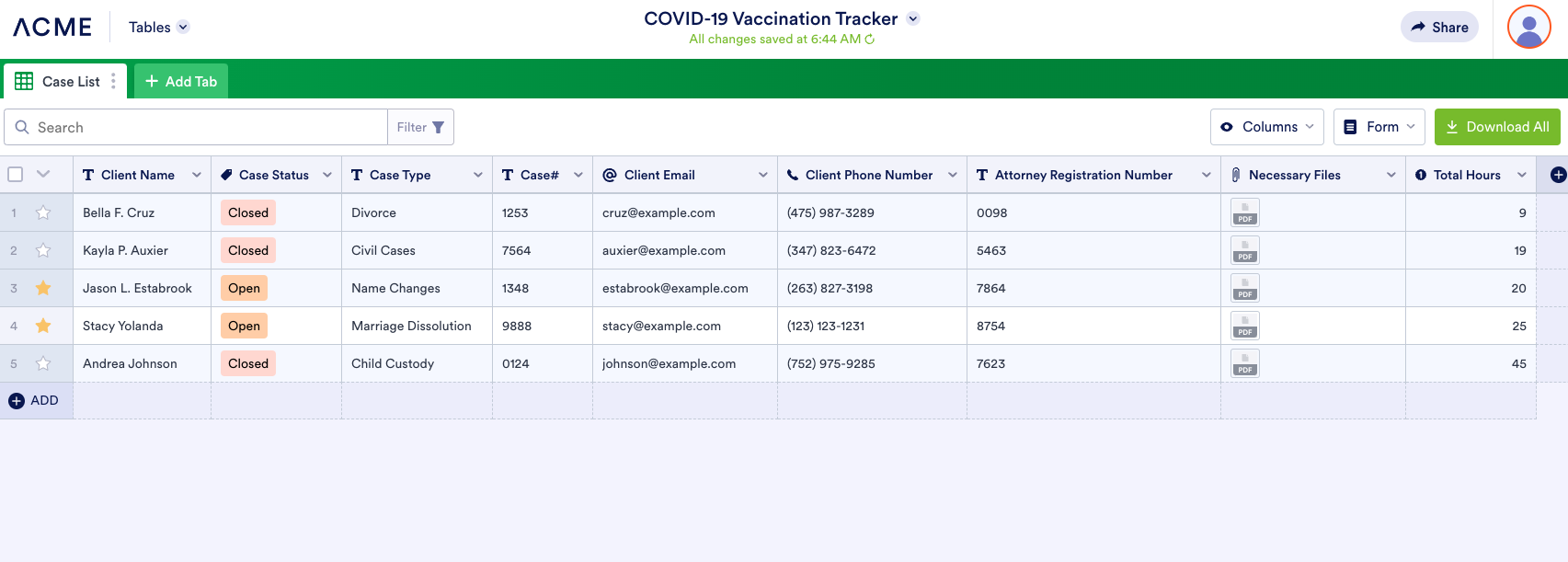Click the Share button

1439,28
